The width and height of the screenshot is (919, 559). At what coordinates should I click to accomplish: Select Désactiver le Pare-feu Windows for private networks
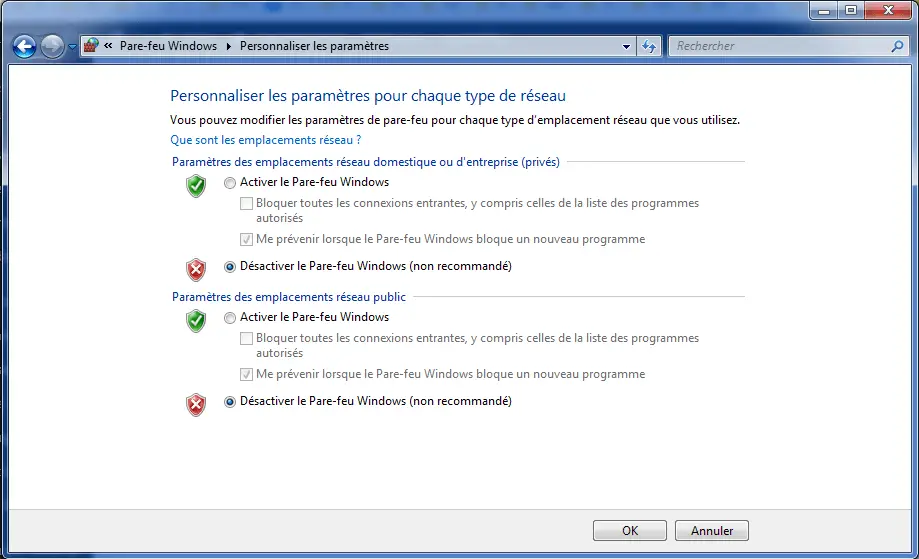click(x=230, y=267)
